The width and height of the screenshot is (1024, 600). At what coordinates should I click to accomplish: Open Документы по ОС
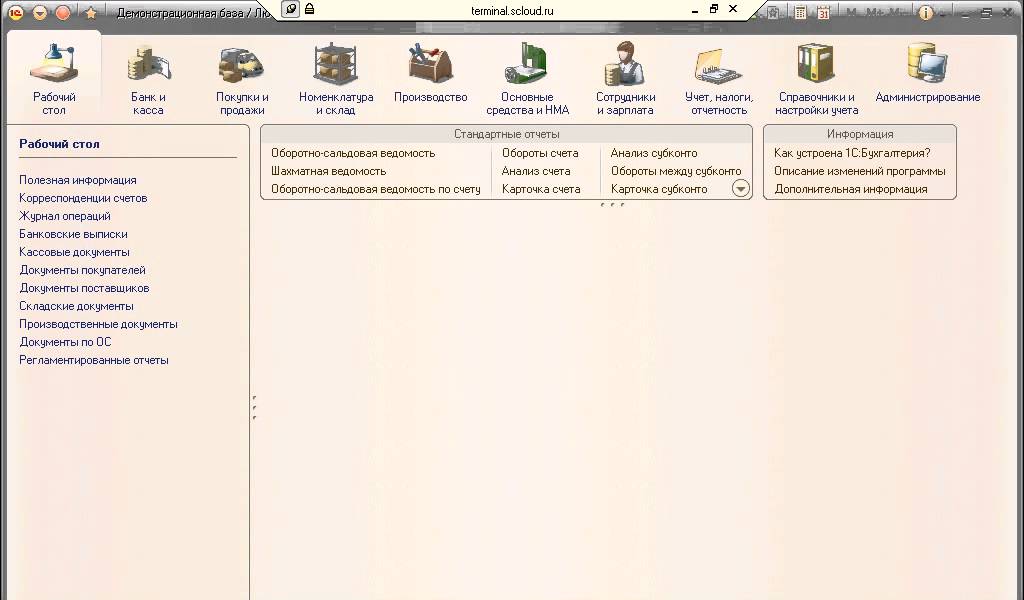pyautogui.click(x=65, y=341)
